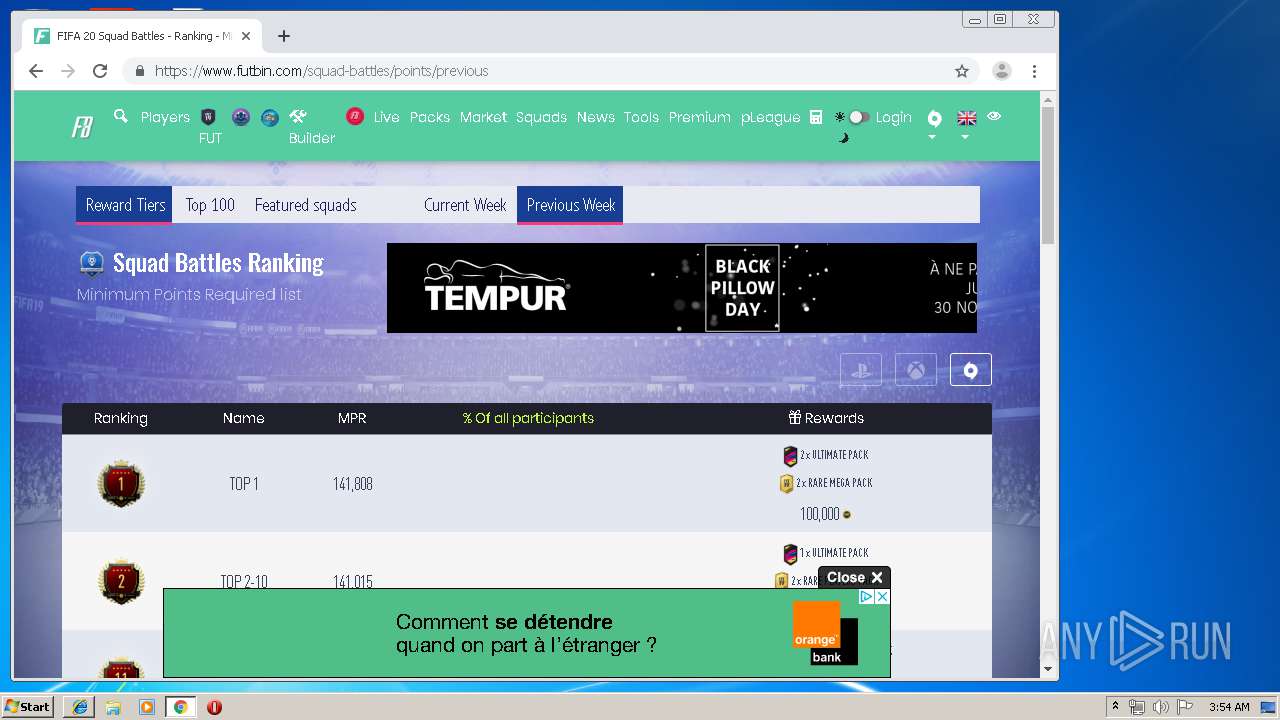Choose the Origin PC platform button
Screen dimensions: 1280x720
tap(970, 369)
